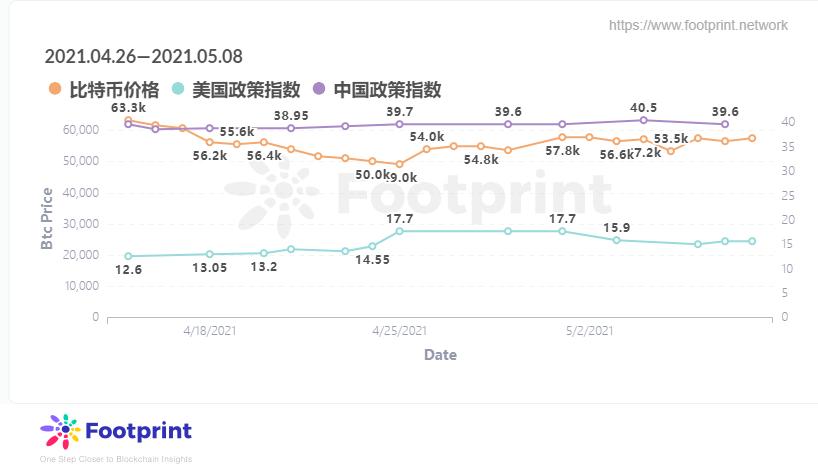This screenshot has width=818, height=474.
Task: Click the 12.6 US policy index point
Action: coord(128,256)
